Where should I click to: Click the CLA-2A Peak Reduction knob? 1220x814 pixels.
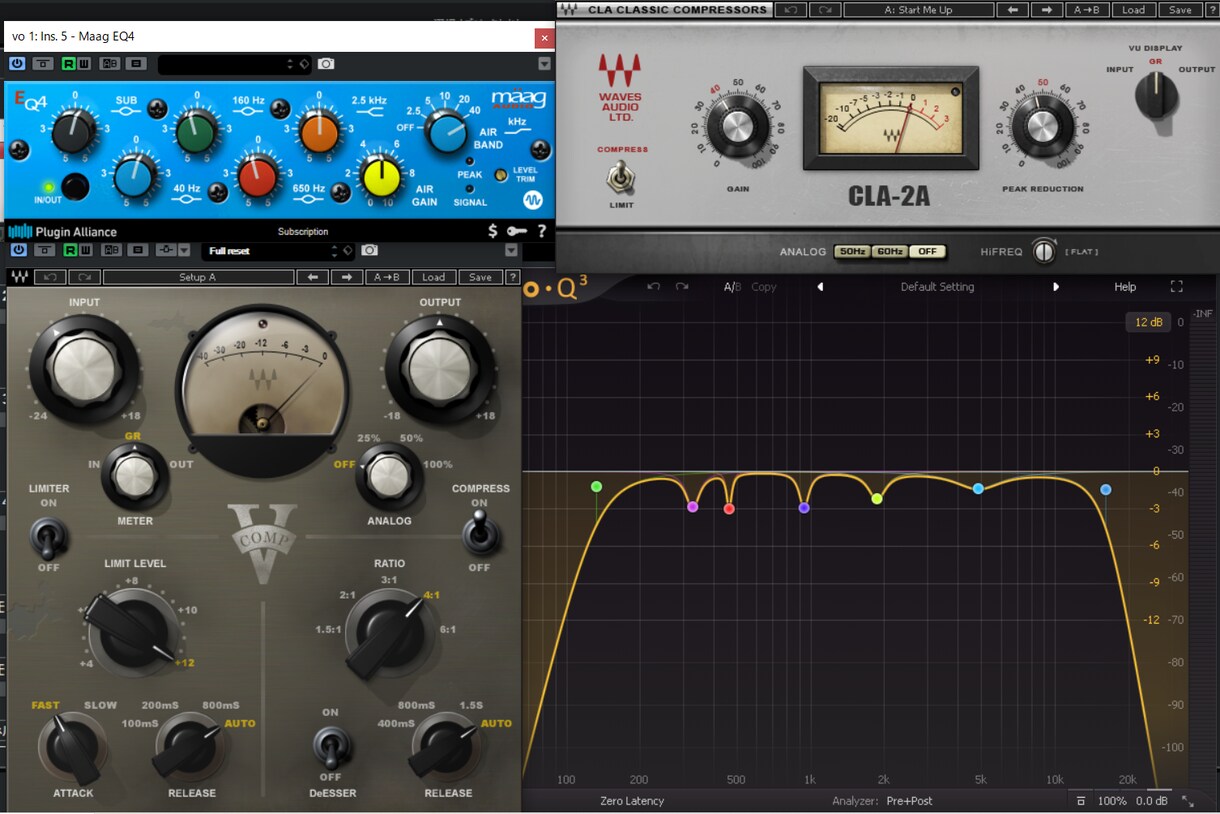pos(1041,127)
